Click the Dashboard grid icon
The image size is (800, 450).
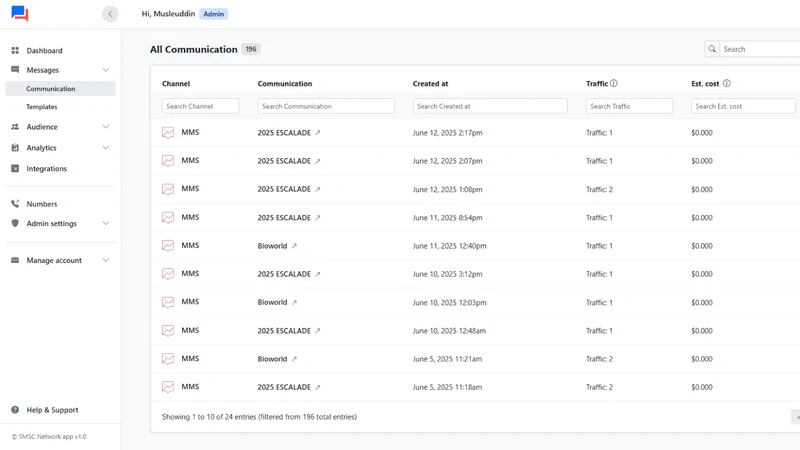click(x=15, y=51)
